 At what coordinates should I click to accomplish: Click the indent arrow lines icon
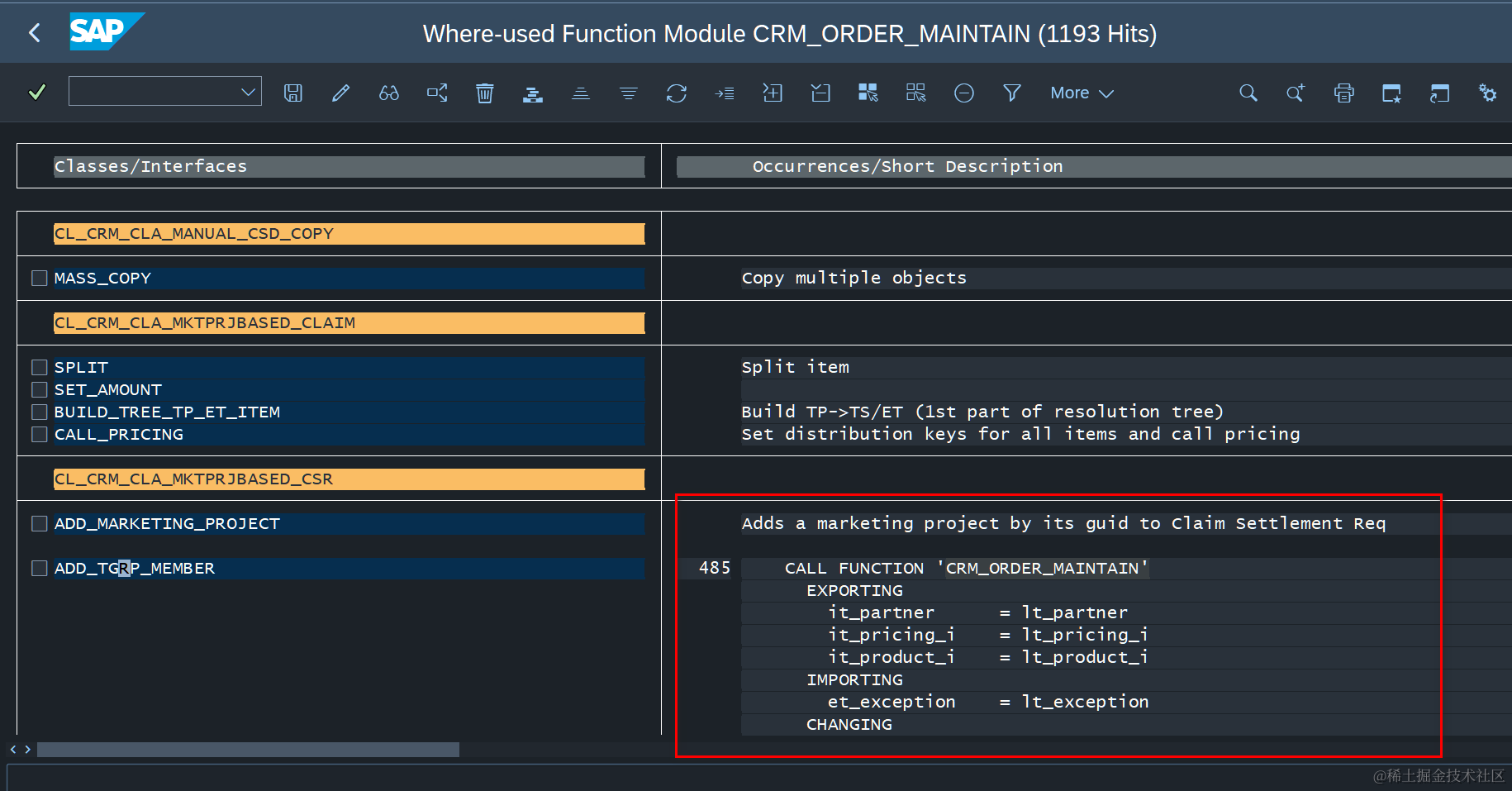[725, 93]
